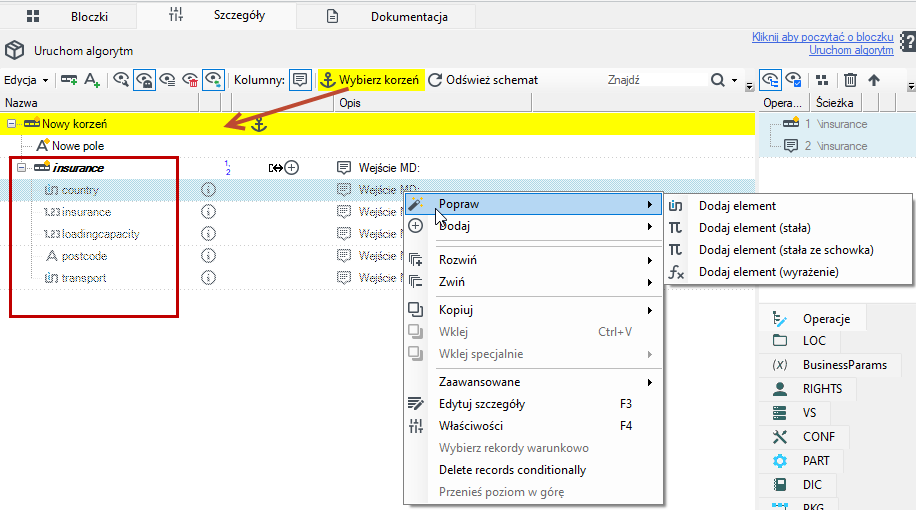Click the add level (table plus) toolbar icon

click(x=69, y=80)
